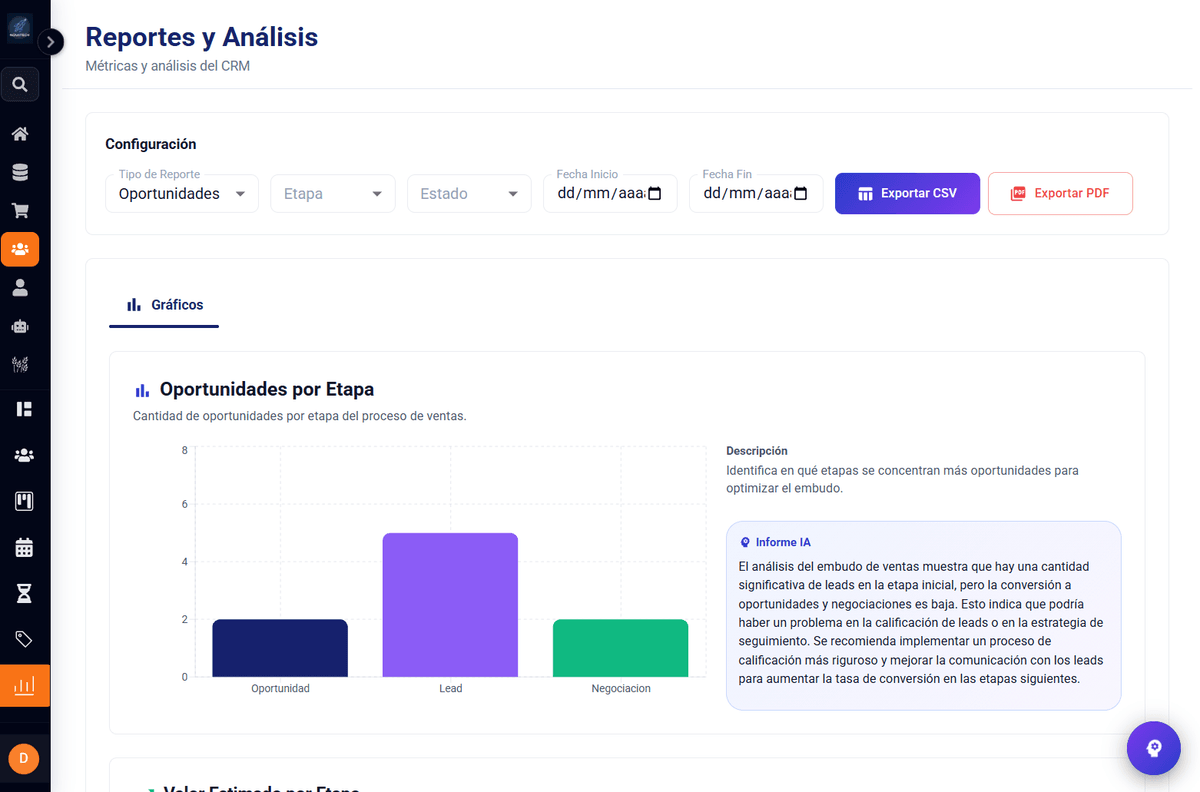Click the dark blue Oportunidad bar

280,648
